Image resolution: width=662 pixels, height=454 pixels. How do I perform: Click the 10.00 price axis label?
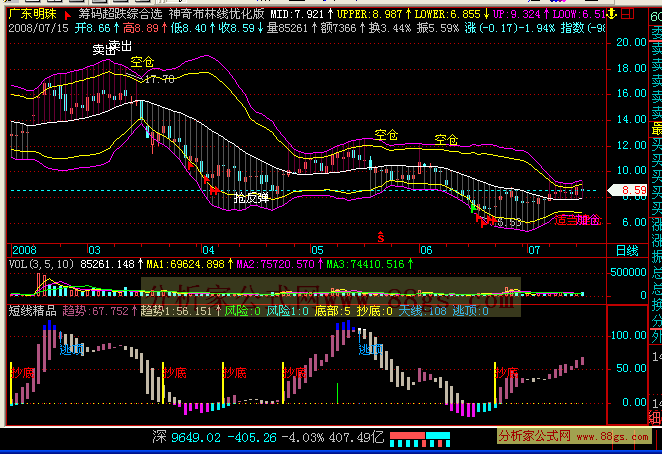pos(631,171)
